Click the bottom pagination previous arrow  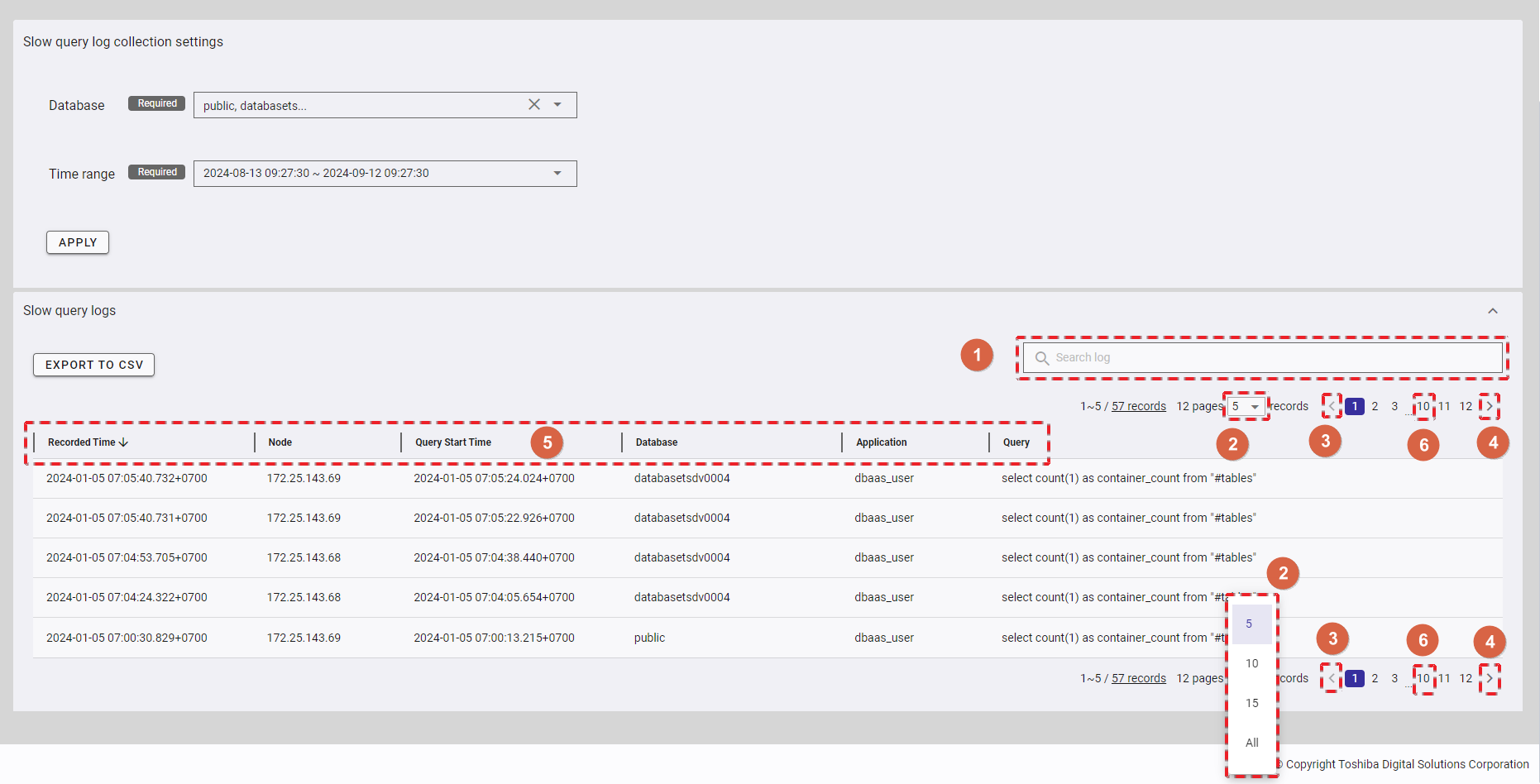coord(1332,678)
